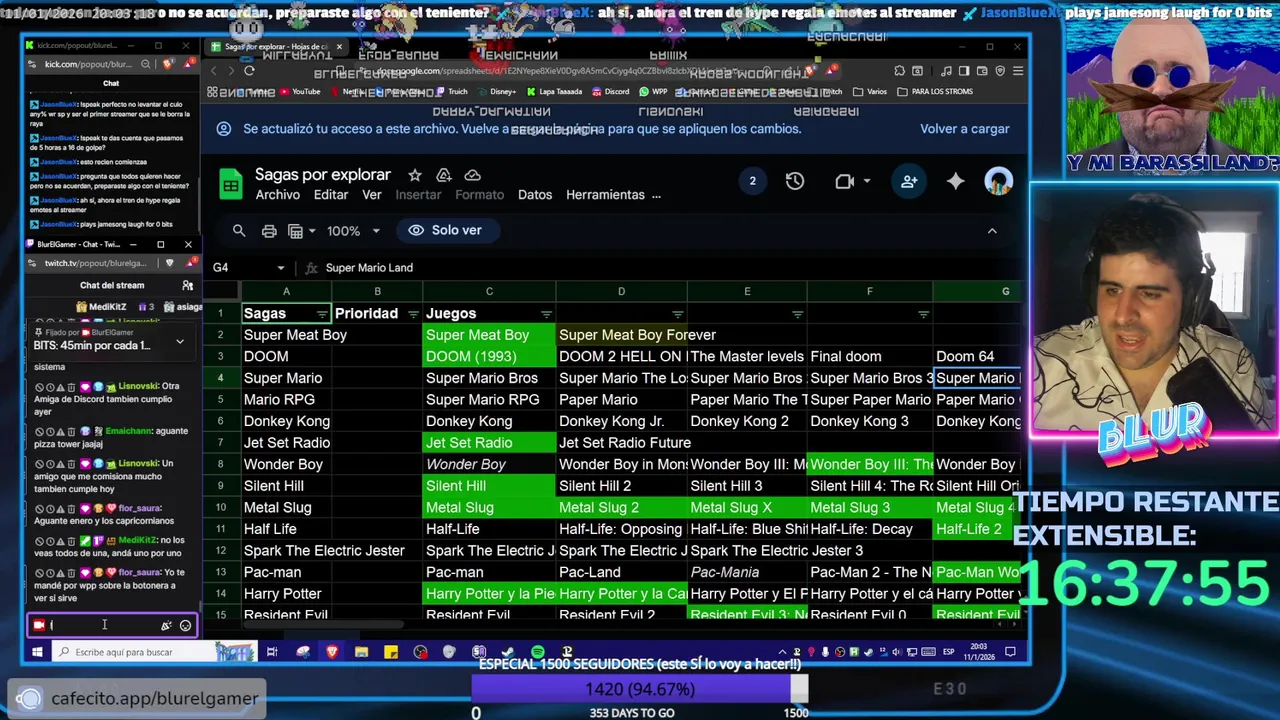The height and width of the screenshot is (720, 1280).
Task: Open the Google account avatar
Action: (999, 181)
